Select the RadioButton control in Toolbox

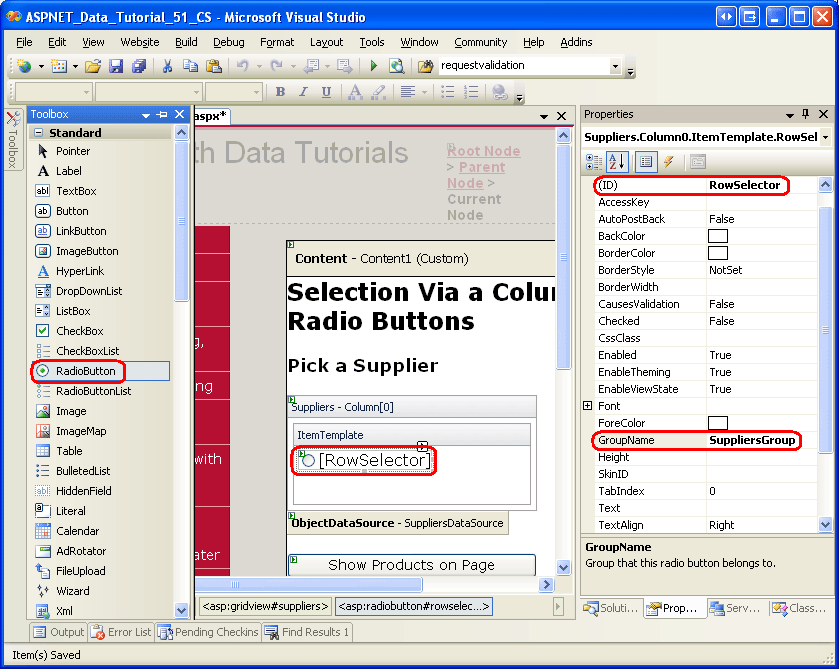[85, 371]
